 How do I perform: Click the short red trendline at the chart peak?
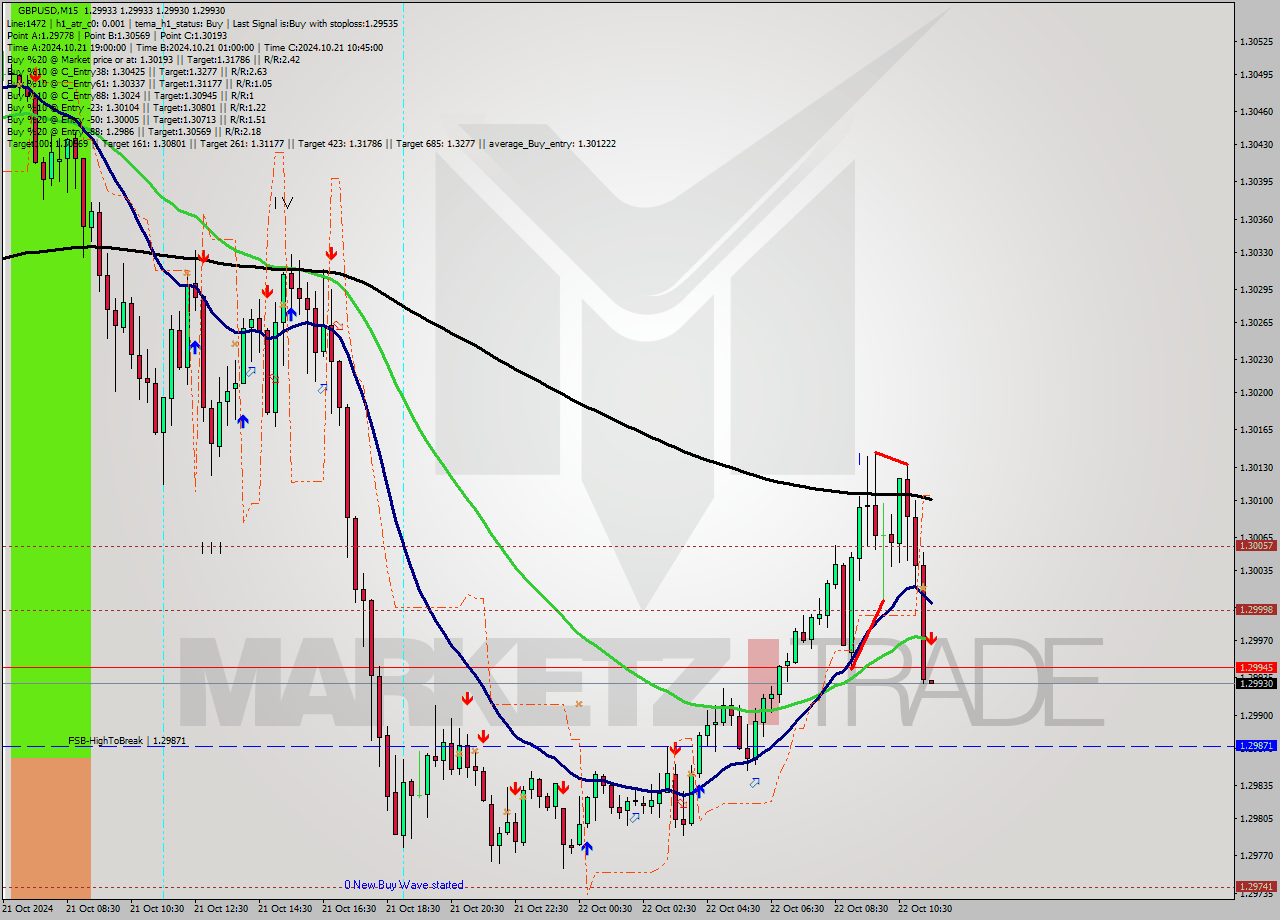point(891,458)
